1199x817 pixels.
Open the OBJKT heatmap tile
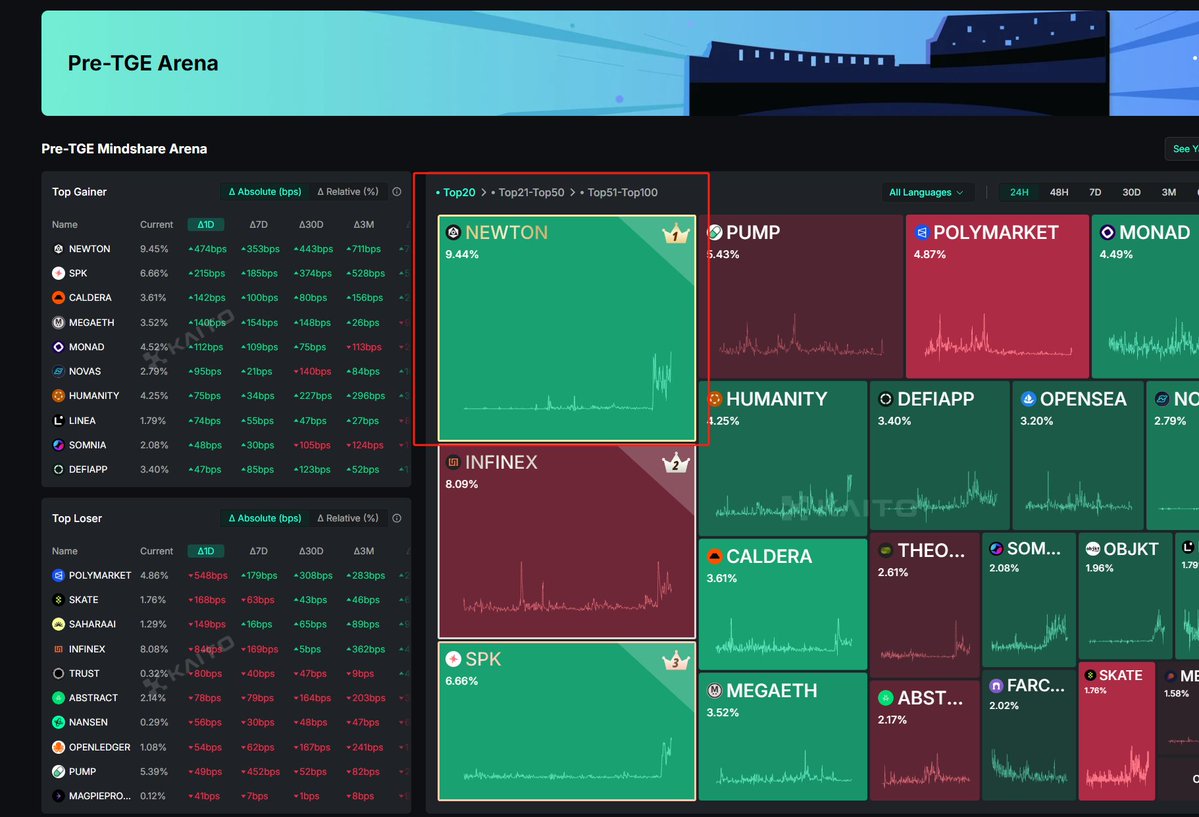click(1125, 596)
